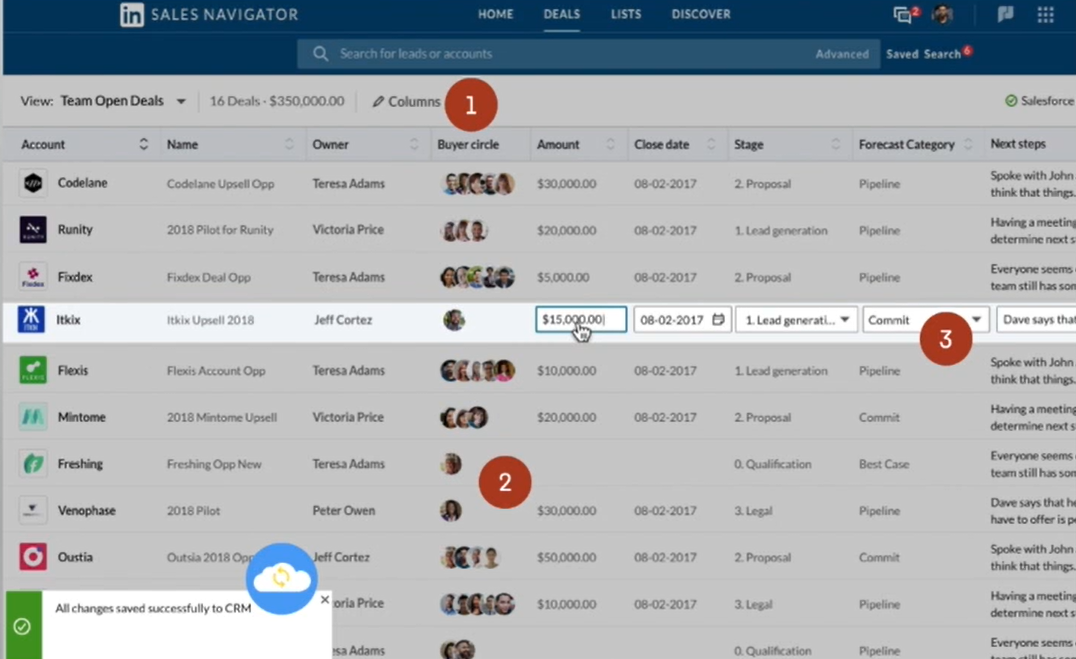Open the apps grid icon top right
This screenshot has width=1076, height=659.
1045,14
